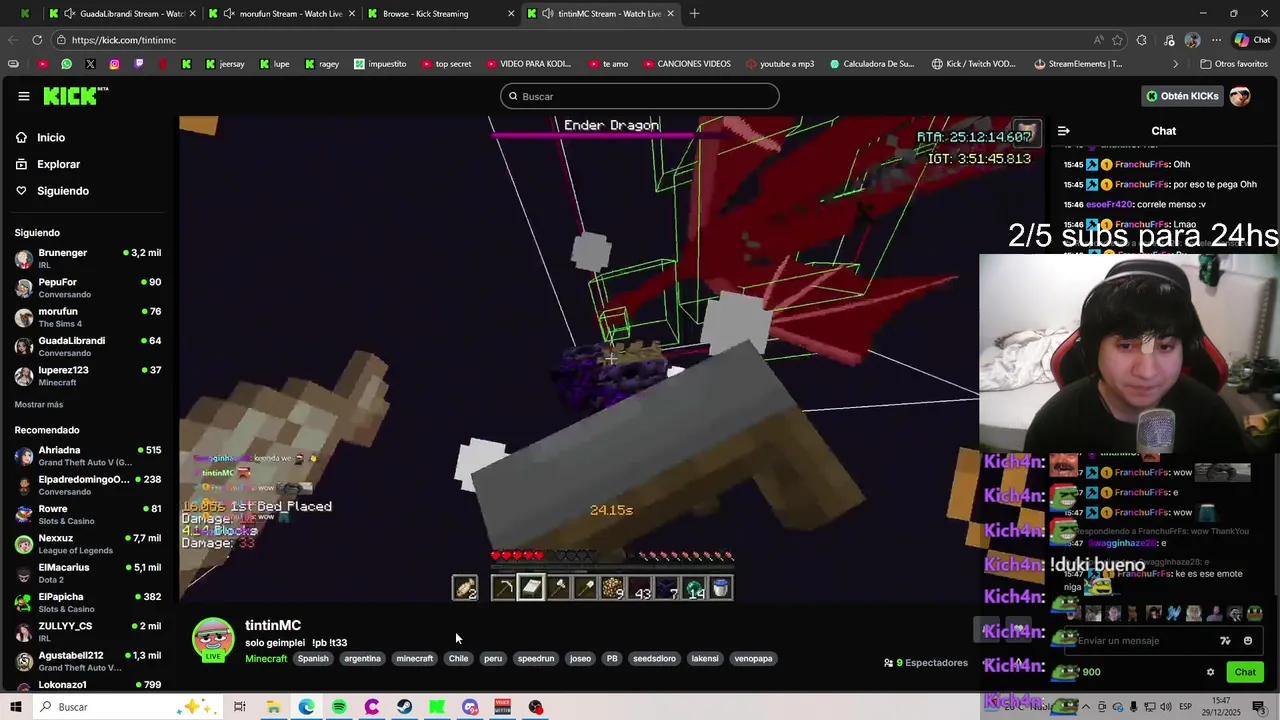
Task: Add this page to browser favorites star
Action: [1117, 40]
